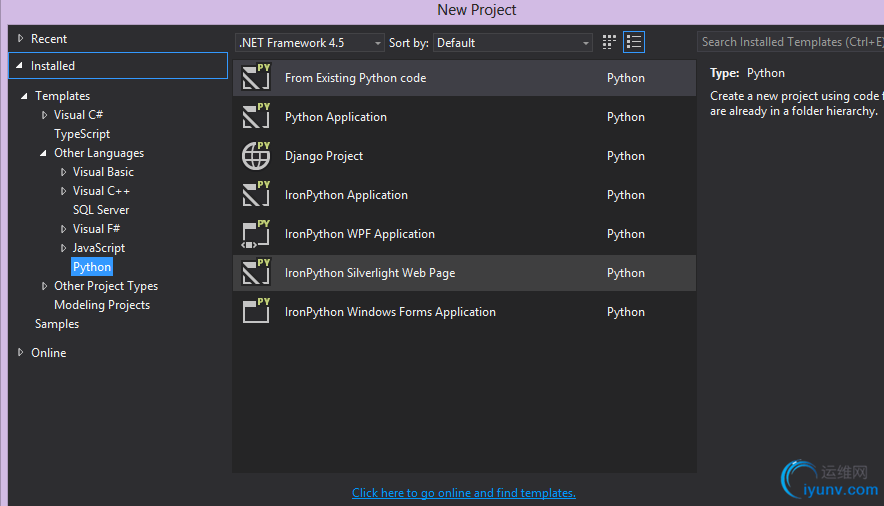Expand the Online section arrow

click(20, 352)
